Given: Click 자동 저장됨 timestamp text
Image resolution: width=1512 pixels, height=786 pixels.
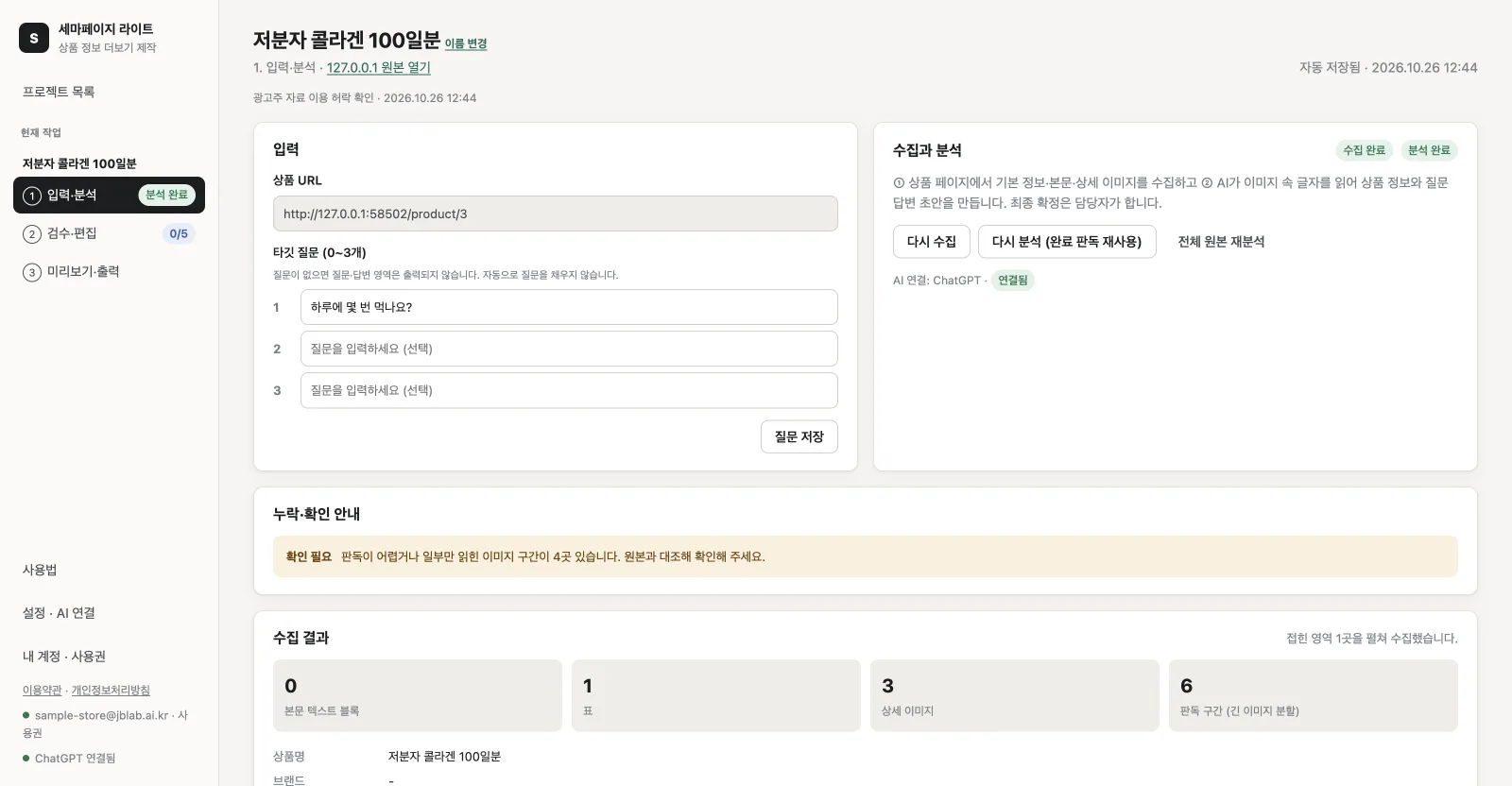Looking at the screenshot, I should pos(1388,68).
